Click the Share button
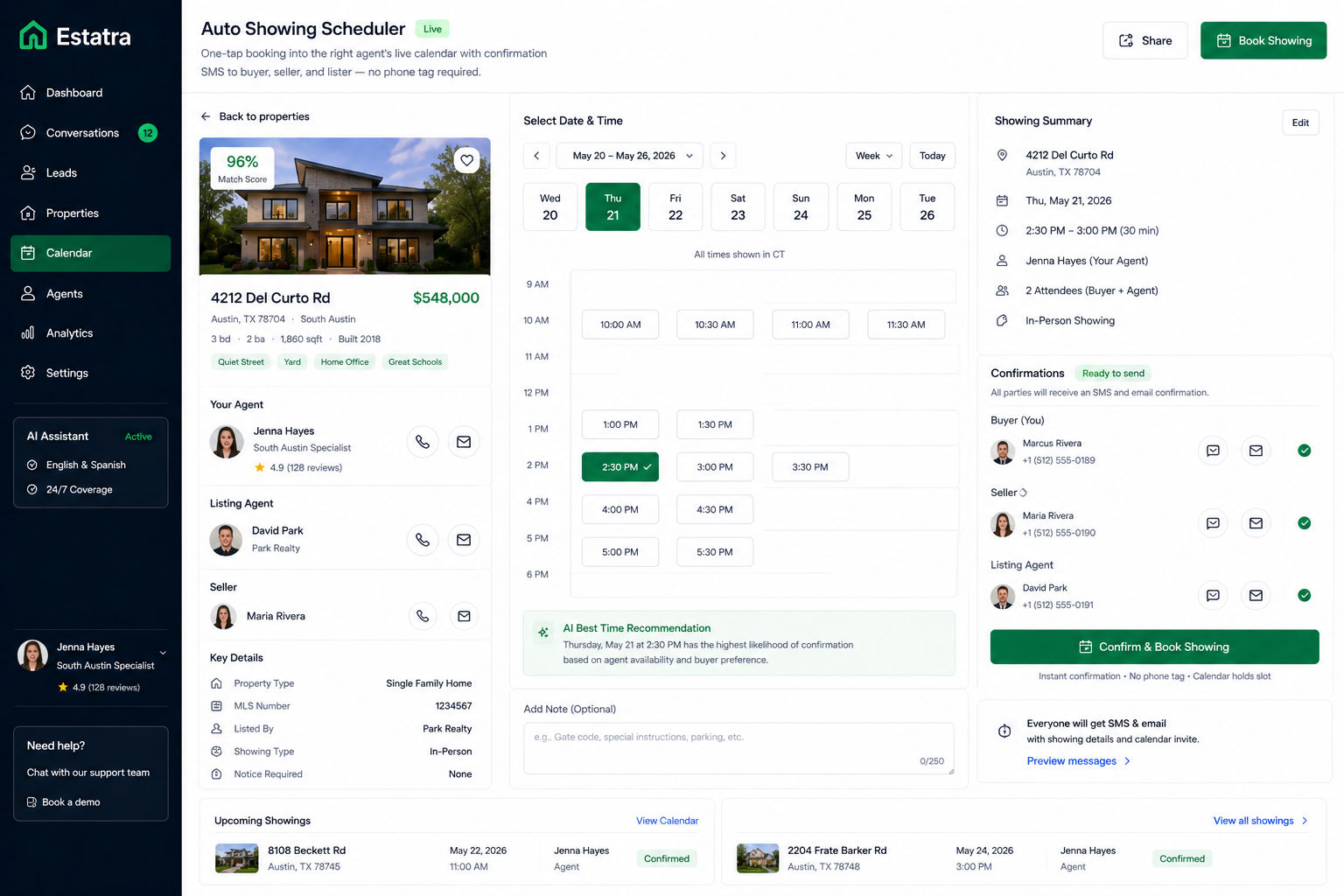This screenshot has width=1344, height=896. (1145, 40)
